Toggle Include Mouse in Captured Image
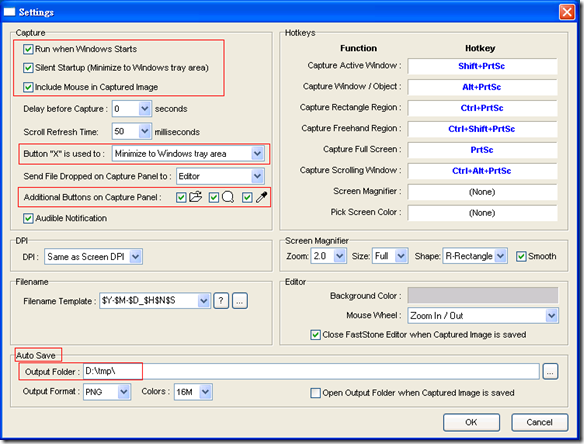Viewport: 584px width, 444px height. coord(28,87)
